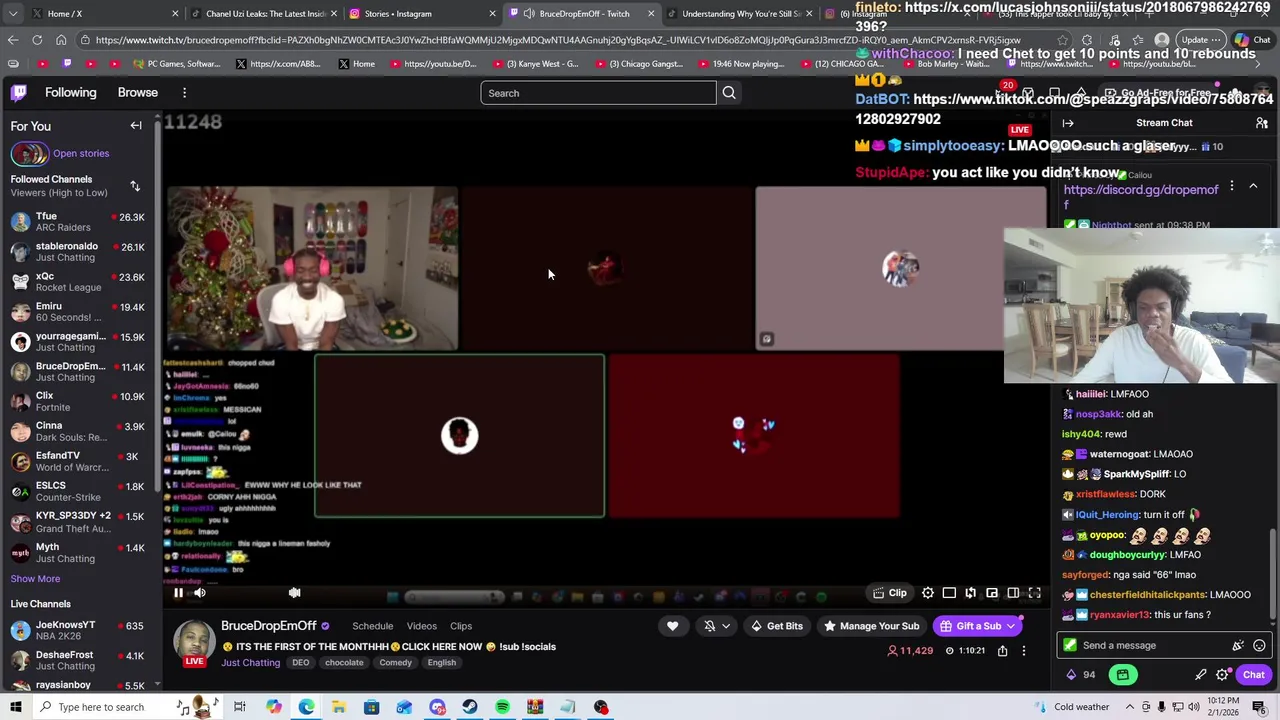Click the Twitch logo home icon
The height and width of the screenshot is (720, 1280).
pyautogui.click(x=19, y=93)
